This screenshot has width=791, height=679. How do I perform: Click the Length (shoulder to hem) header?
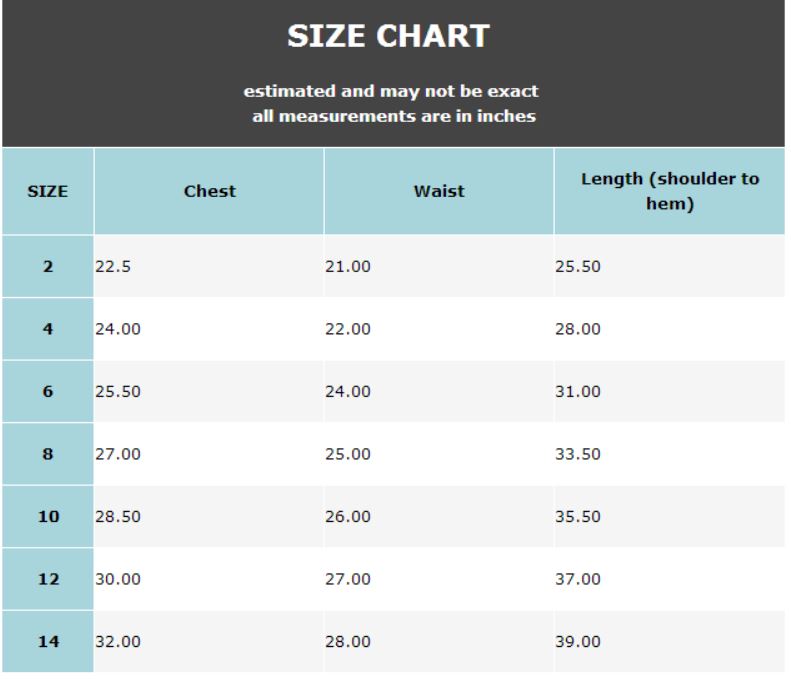670,191
